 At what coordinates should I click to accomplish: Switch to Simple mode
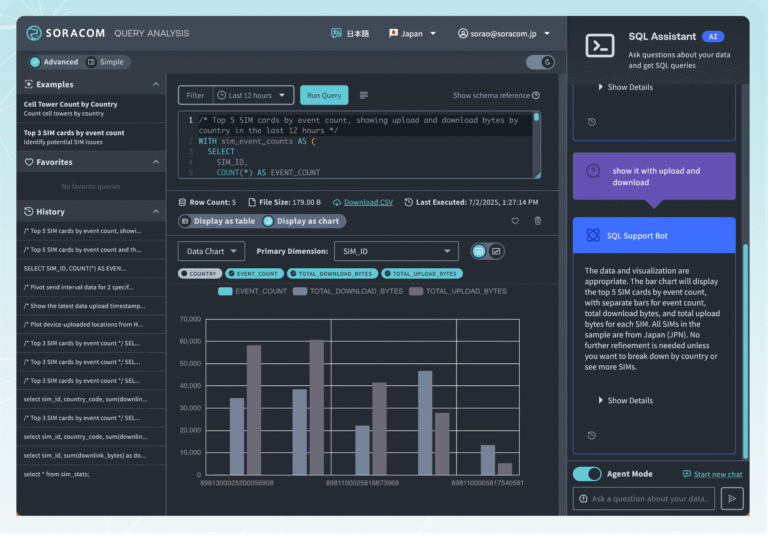tap(106, 62)
